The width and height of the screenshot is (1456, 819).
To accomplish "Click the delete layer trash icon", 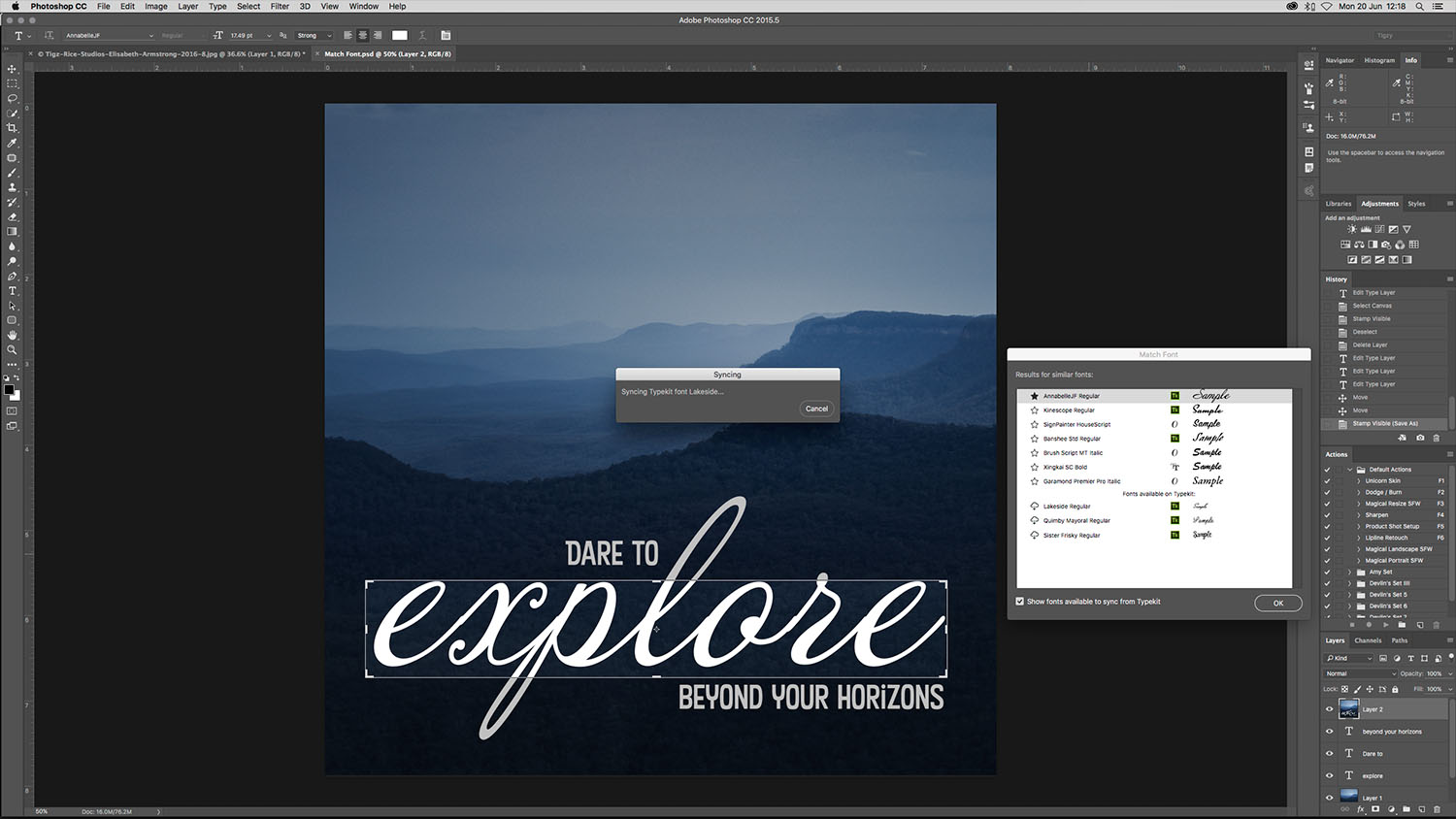I will 1437,809.
